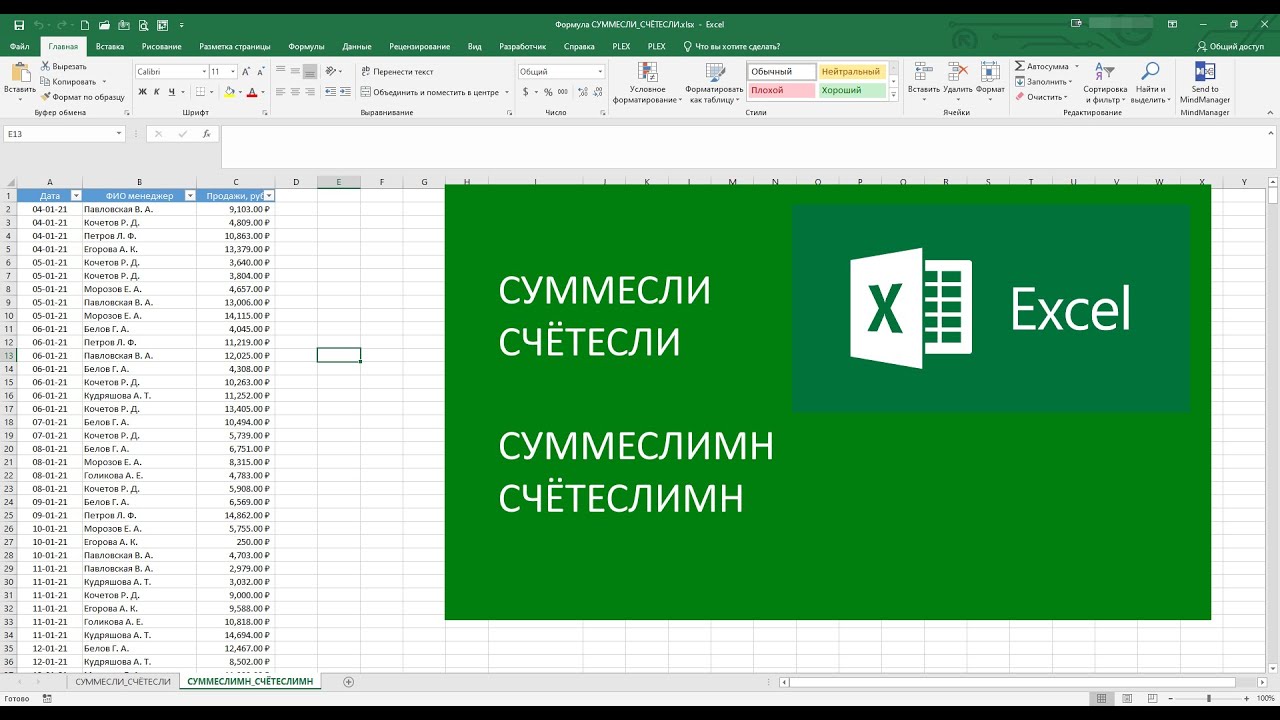1280x720 pixels.
Task: Click the Undo arrow icon
Action: (x=39, y=24)
